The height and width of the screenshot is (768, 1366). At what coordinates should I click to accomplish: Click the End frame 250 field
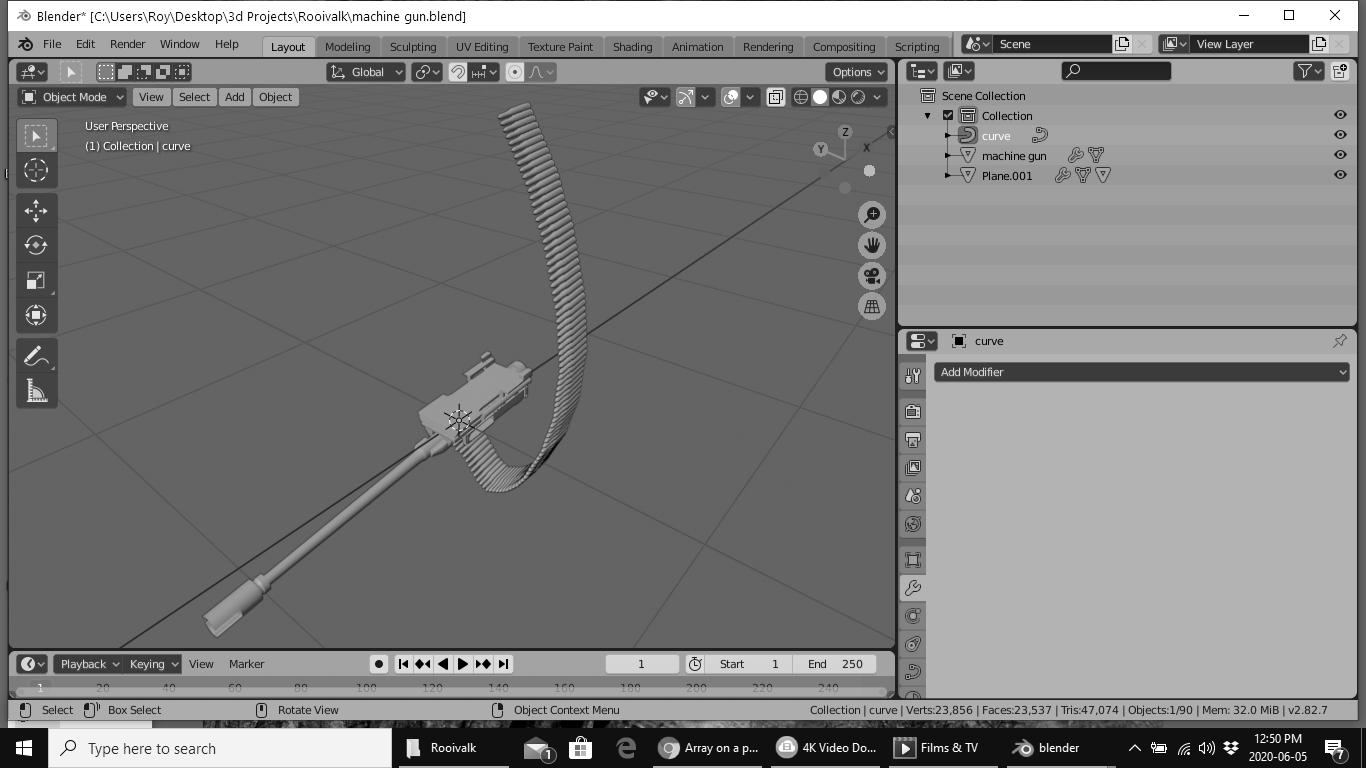(835, 664)
